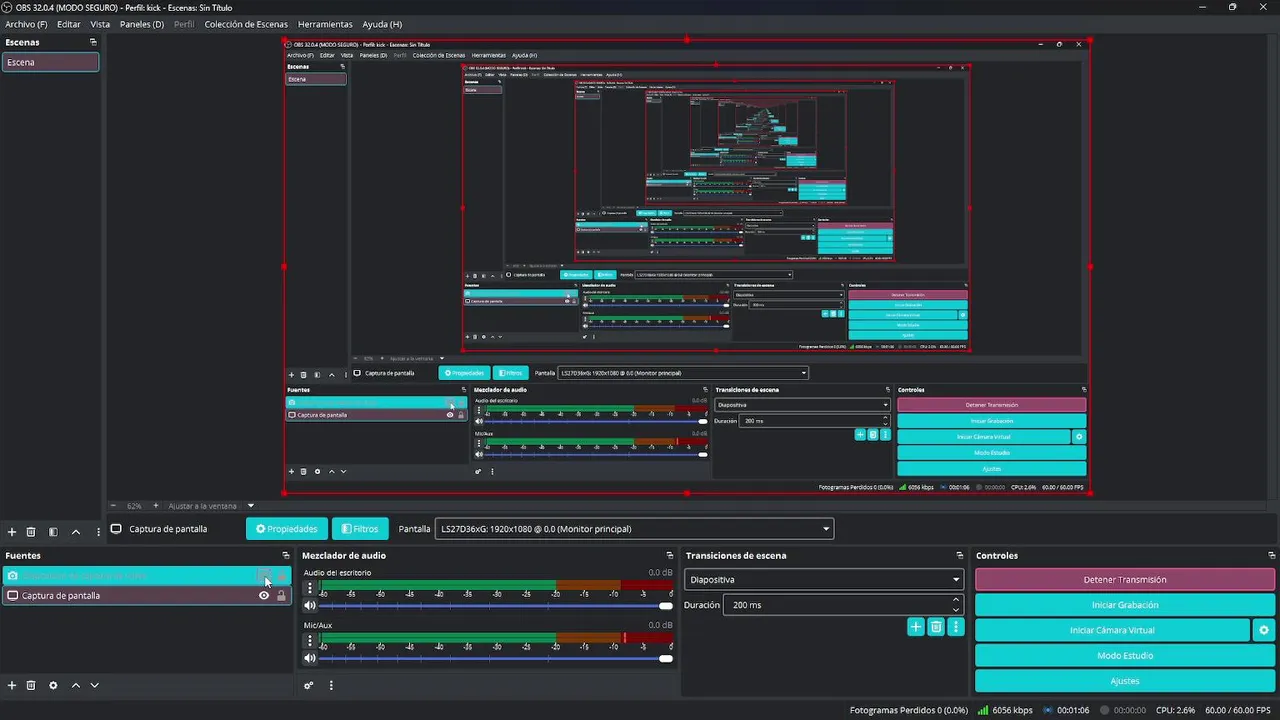Open the Herramientas menu
1280x720 pixels.
coord(325,24)
